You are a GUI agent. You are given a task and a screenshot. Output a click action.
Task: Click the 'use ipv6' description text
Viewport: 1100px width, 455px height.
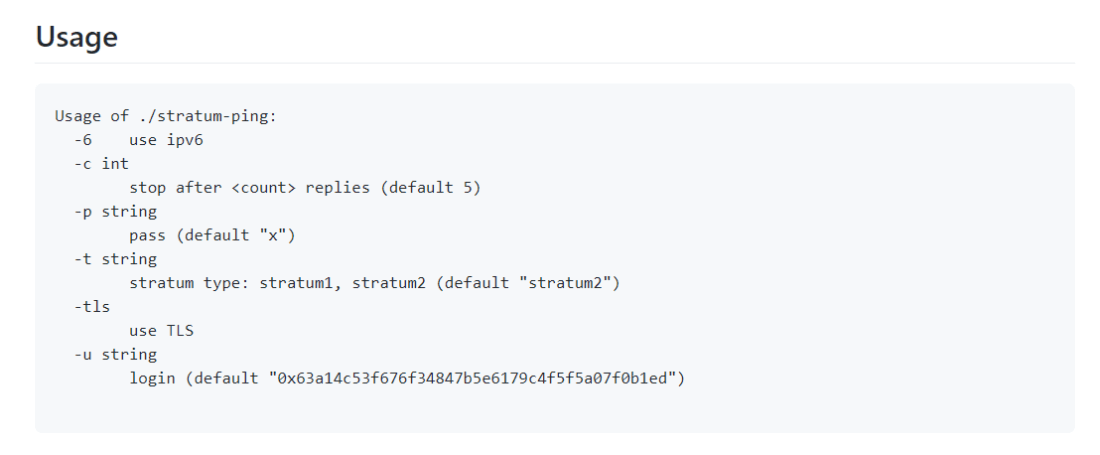[166, 140]
